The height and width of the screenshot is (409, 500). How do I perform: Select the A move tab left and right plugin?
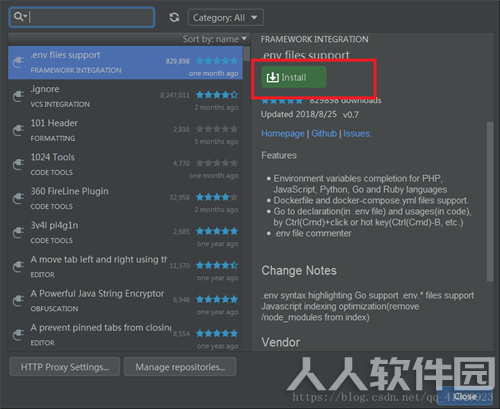125,267
